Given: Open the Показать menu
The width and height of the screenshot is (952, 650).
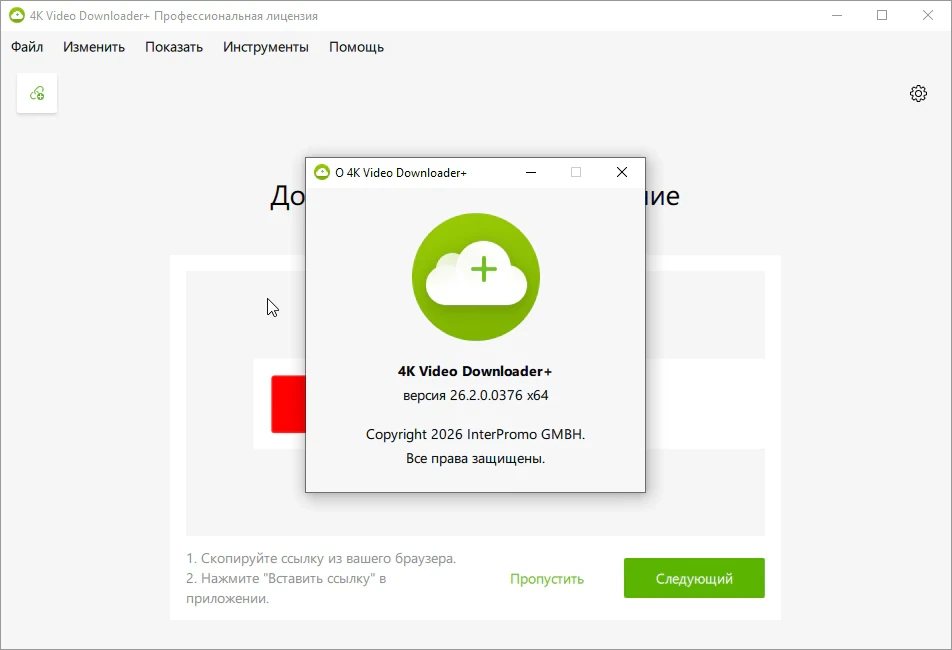Looking at the screenshot, I should pos(174,47).
